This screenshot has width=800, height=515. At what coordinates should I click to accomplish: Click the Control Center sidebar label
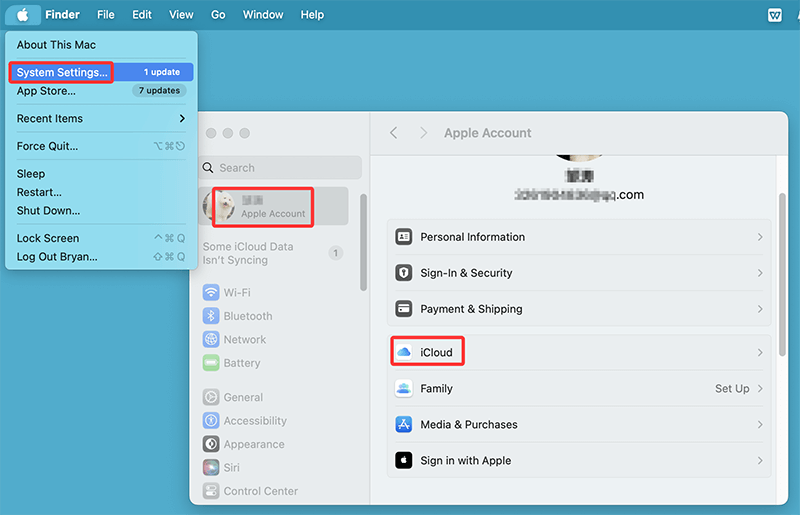pyautogui.click(x=261, y=491)
